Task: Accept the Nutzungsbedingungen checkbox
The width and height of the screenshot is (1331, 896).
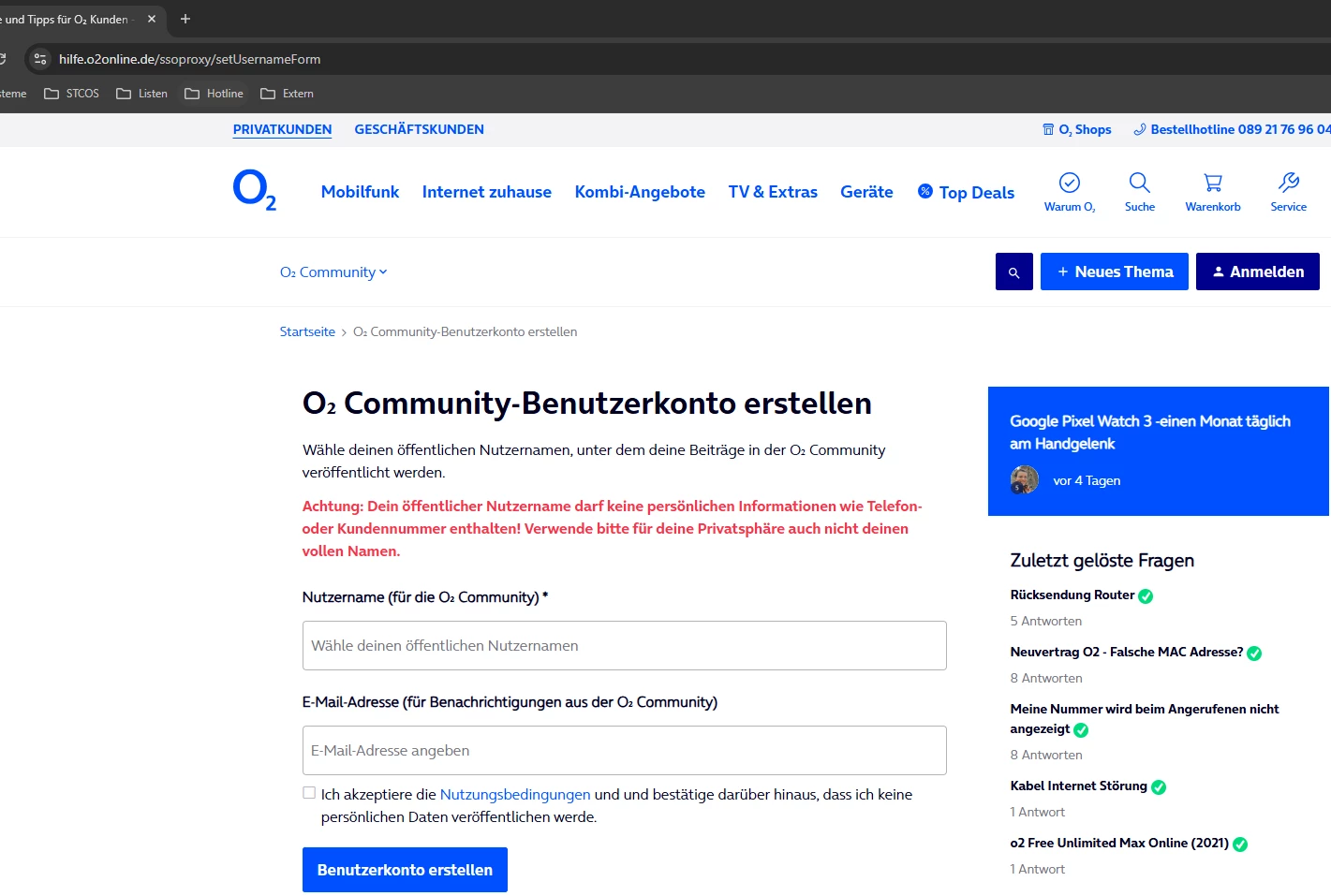Action: 309,793
